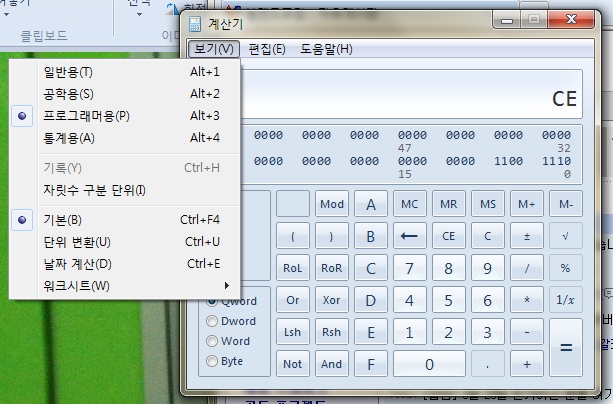The image size is (613, 404).
Task: Click the multiply asterisk button
Action: point(527,300)
